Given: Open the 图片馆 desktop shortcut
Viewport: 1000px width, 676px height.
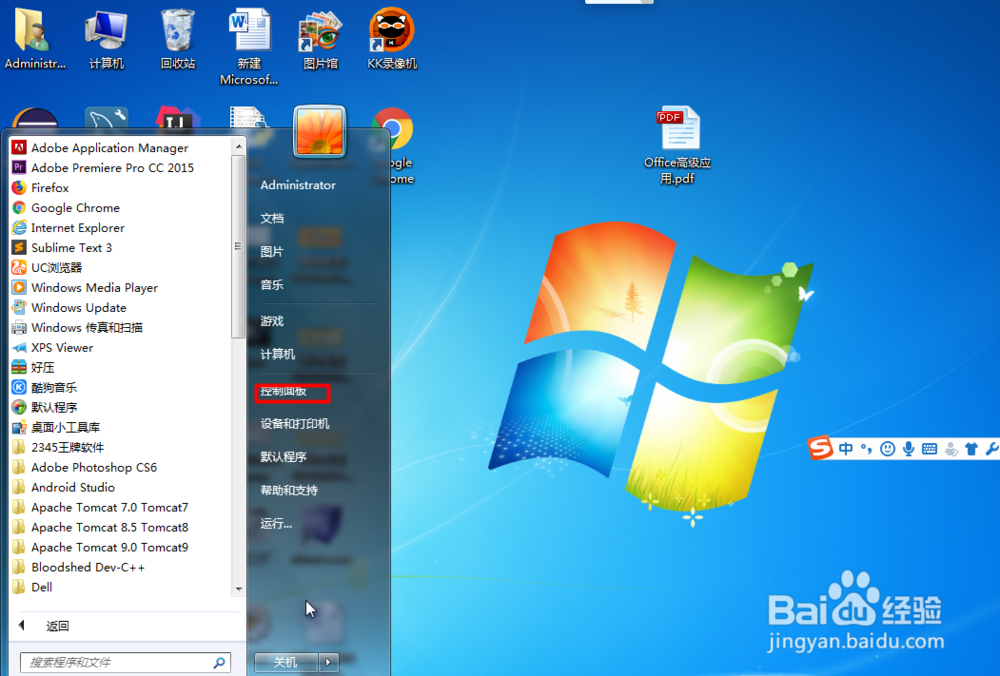Looking at the screenshot, I should tap(321, 38).
